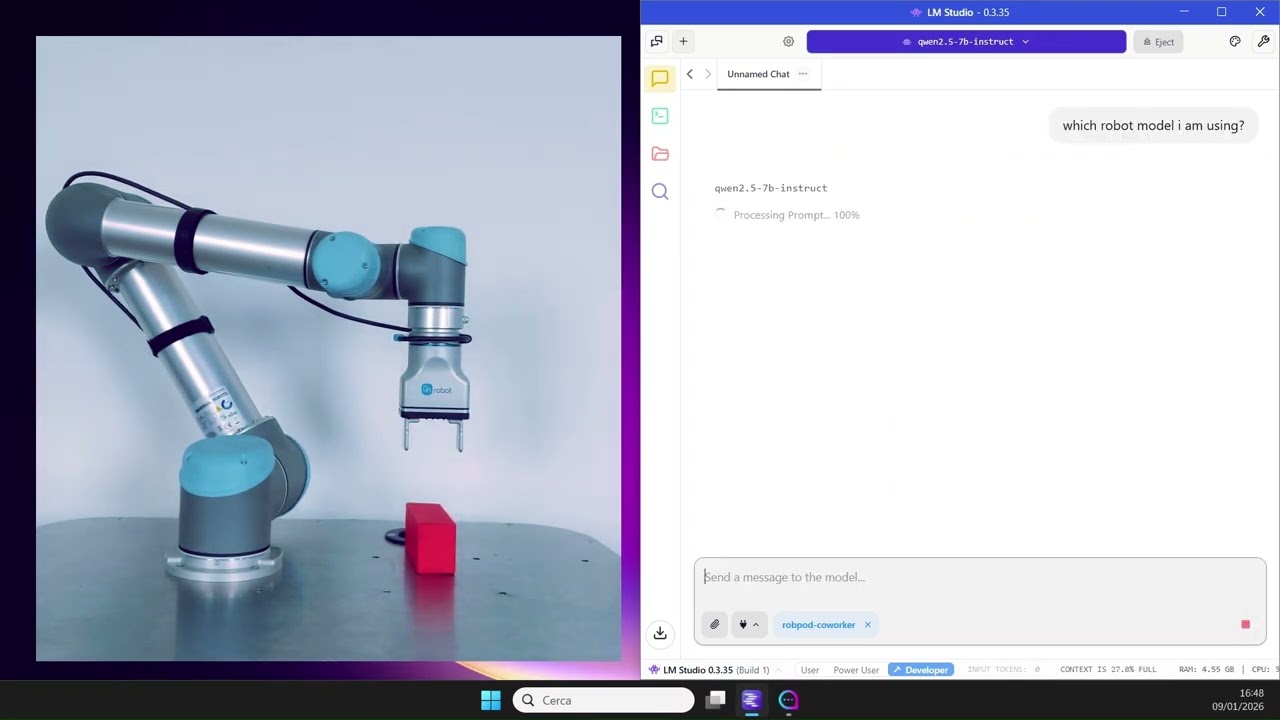Attach a file with the paperclip icon
This screenshot has height=720, width=1280.
pos(715,625)
